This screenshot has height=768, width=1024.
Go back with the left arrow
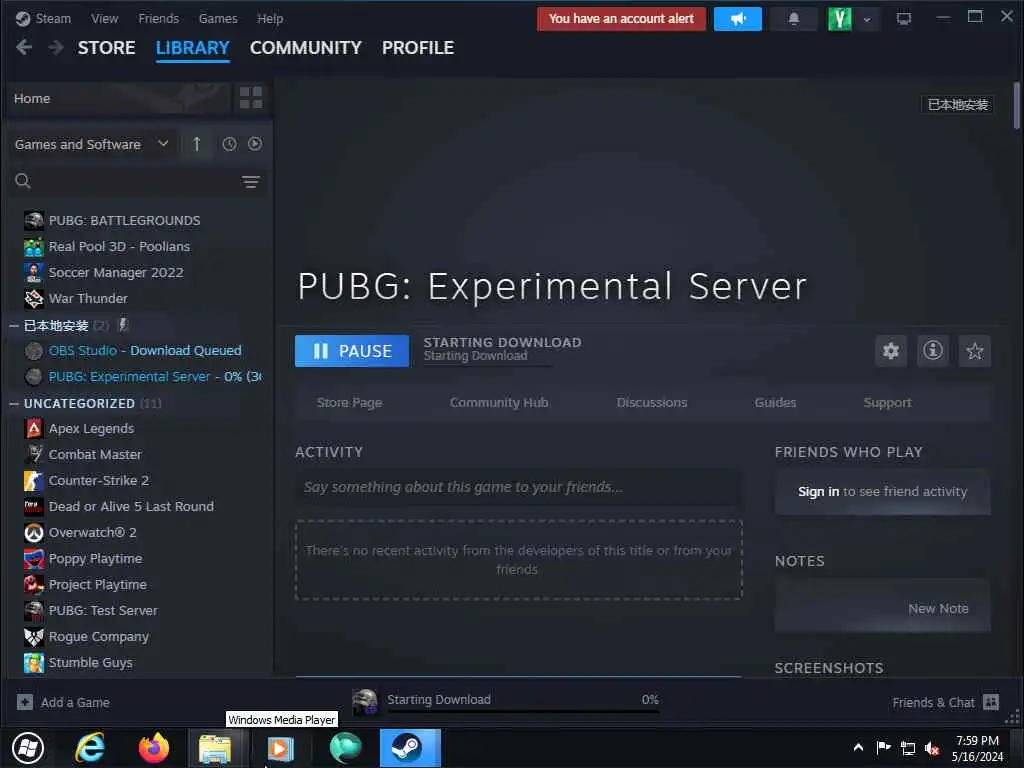24,48
